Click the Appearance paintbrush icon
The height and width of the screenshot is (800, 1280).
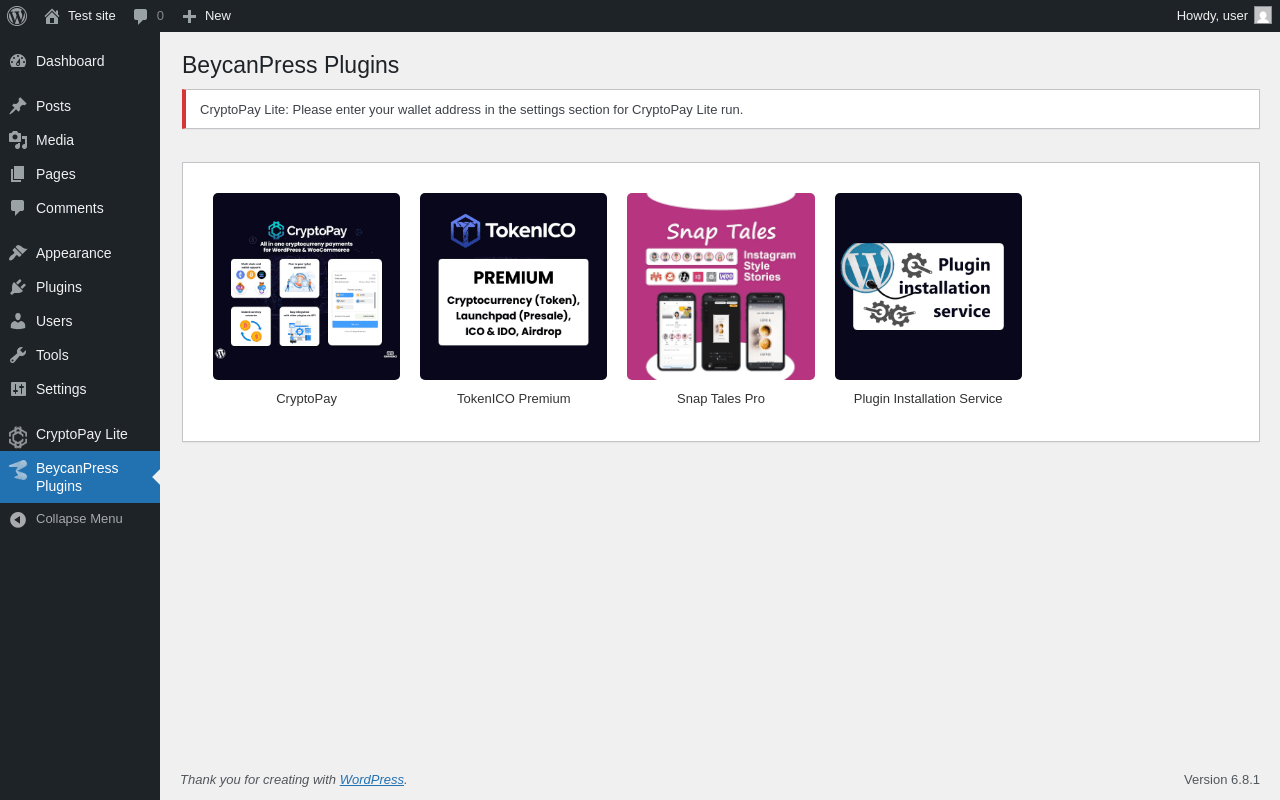click(x=18, y=253)
